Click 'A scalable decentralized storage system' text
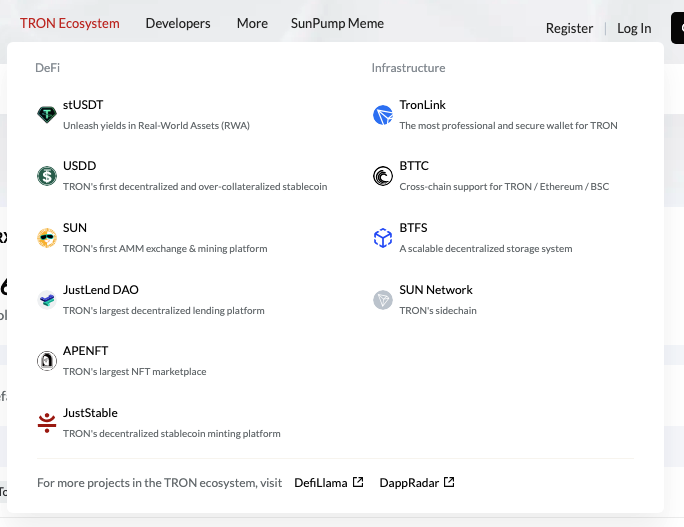Screen dimensions: 684x527 [486, 249]
